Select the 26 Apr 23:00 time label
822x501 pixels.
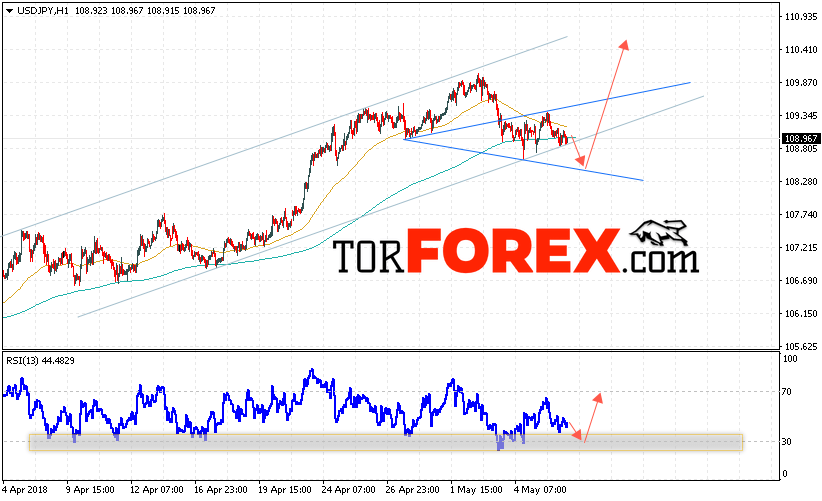[413, 490]
